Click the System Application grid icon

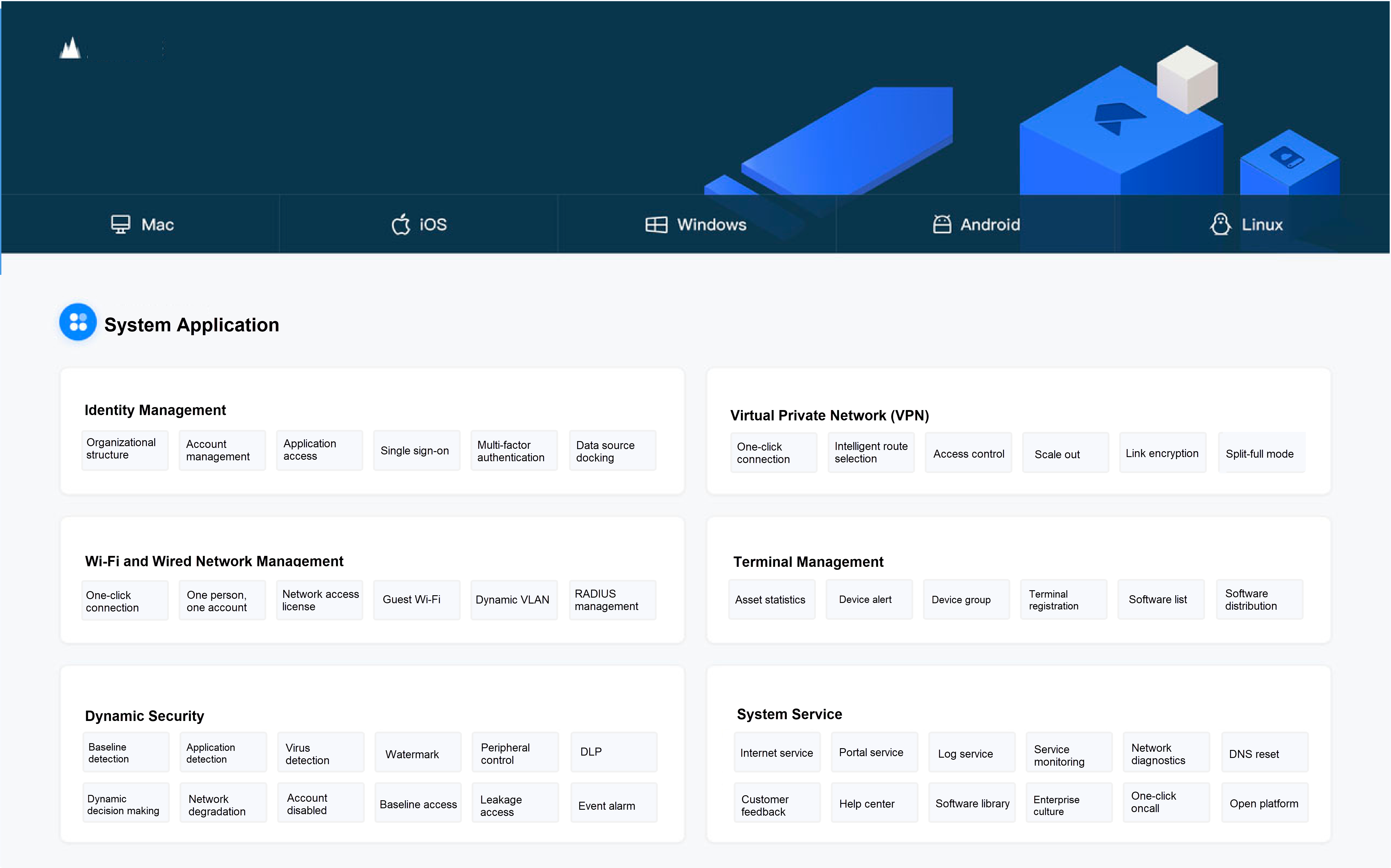pos(78,322)
